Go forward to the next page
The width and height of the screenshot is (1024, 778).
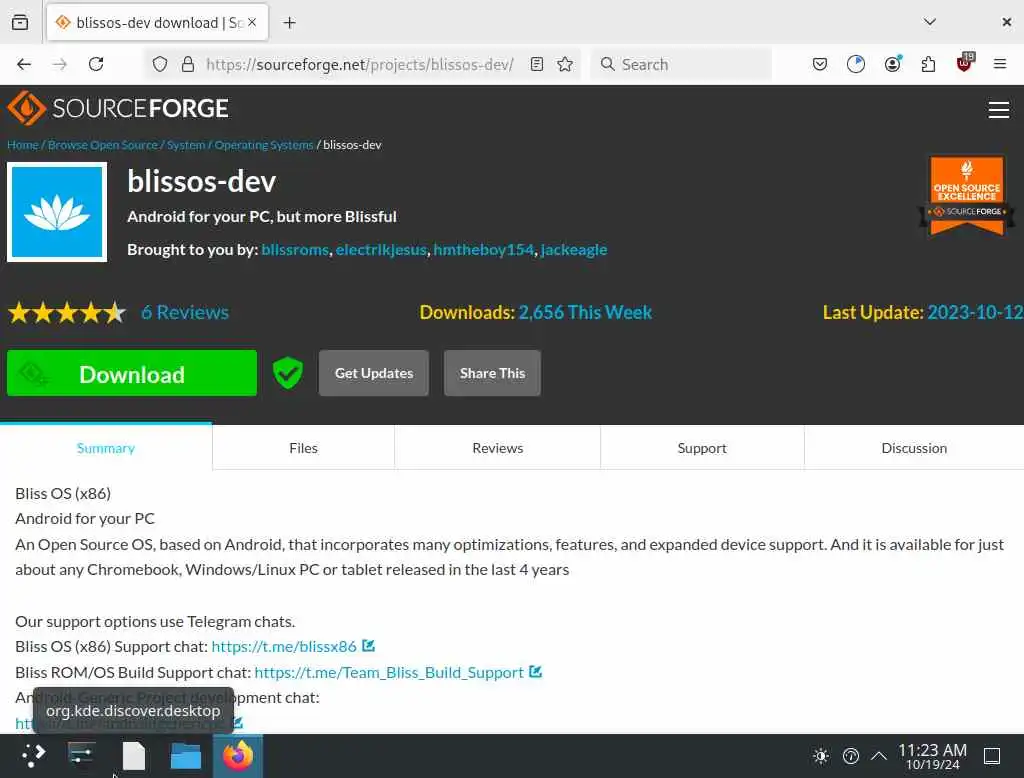click(x=59, y=64)
